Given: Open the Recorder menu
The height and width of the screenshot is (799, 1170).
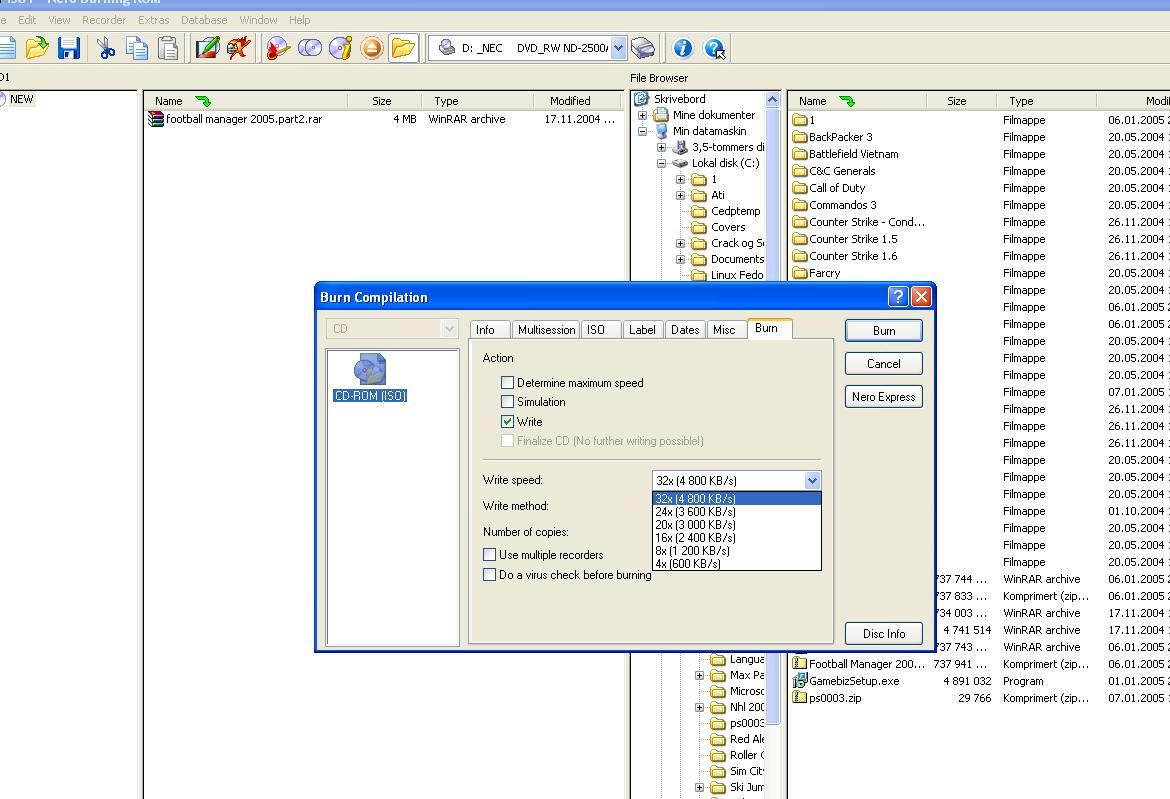Looking at the screenshot, I should [104, 20].
